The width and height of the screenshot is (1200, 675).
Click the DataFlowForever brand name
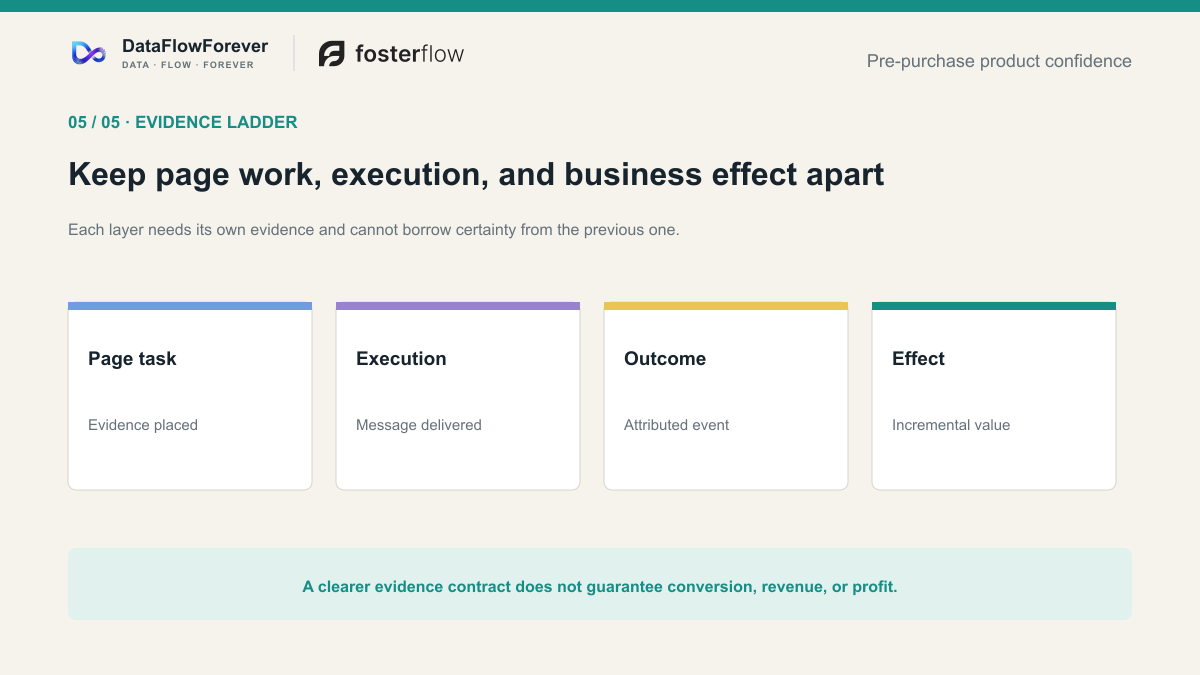[x=195, y=46]
